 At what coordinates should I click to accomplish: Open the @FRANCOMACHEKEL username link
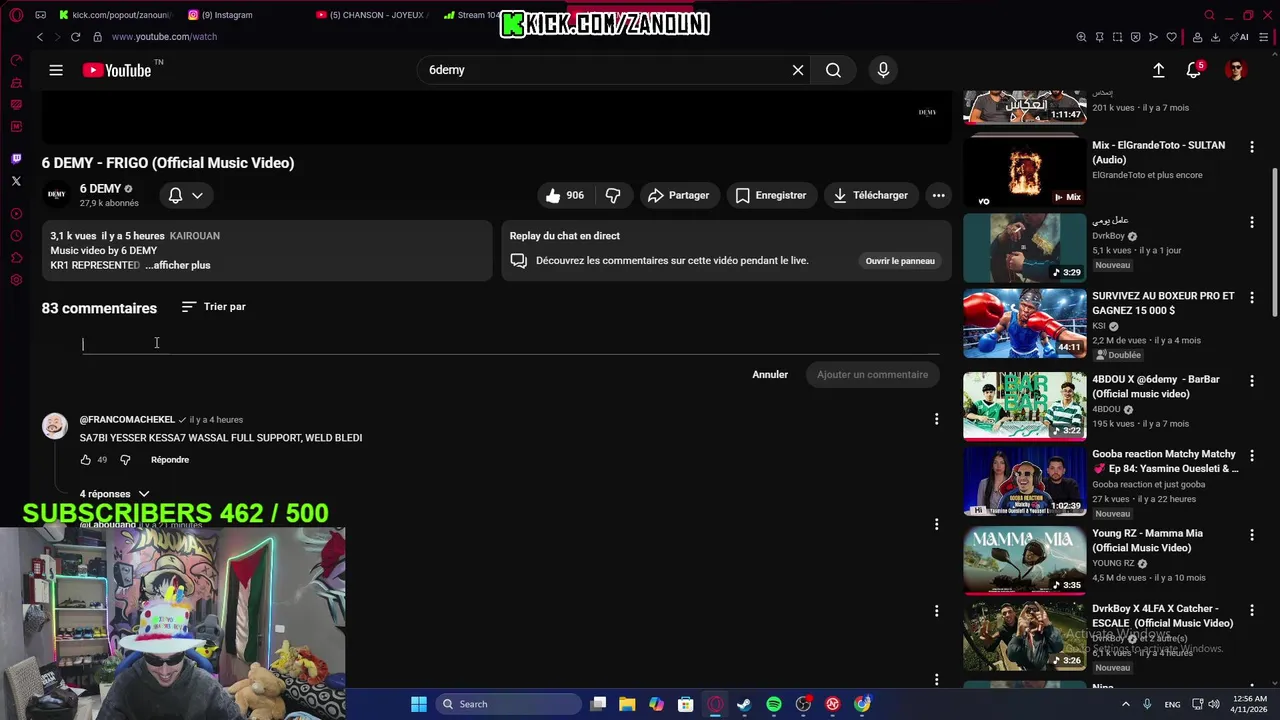tap(127, 419)
